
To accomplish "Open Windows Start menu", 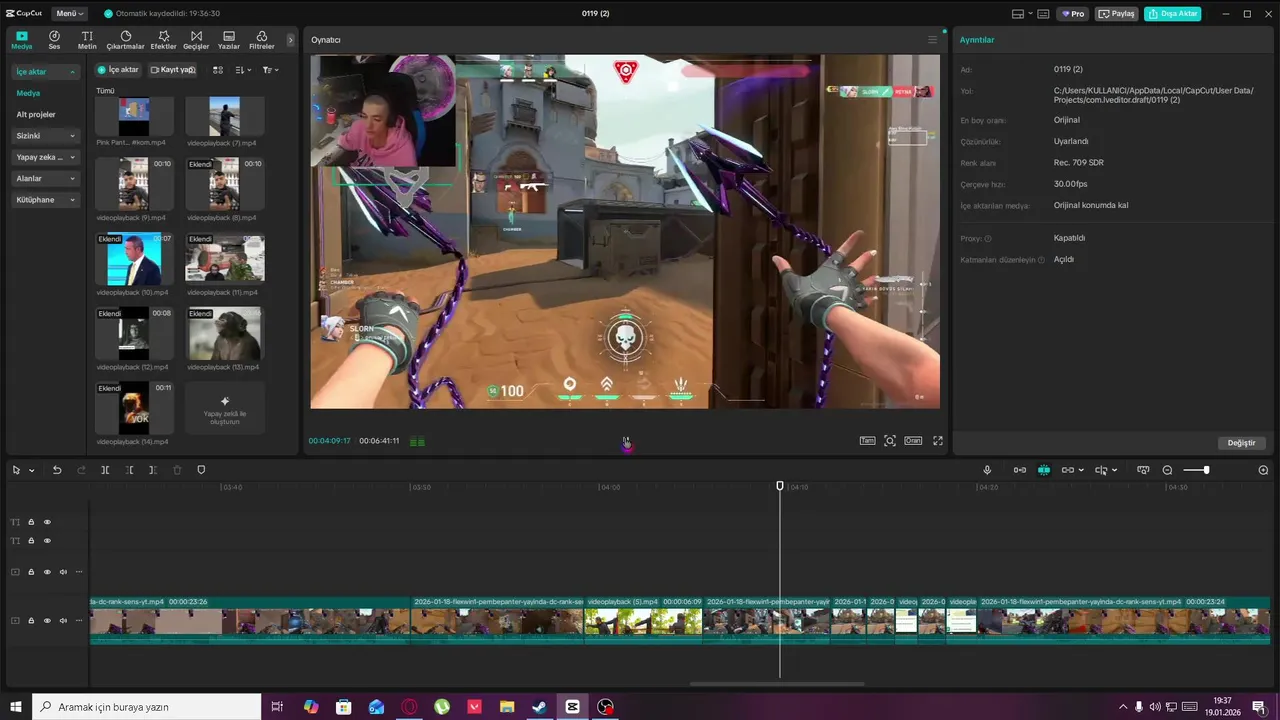I will [16, 707].
